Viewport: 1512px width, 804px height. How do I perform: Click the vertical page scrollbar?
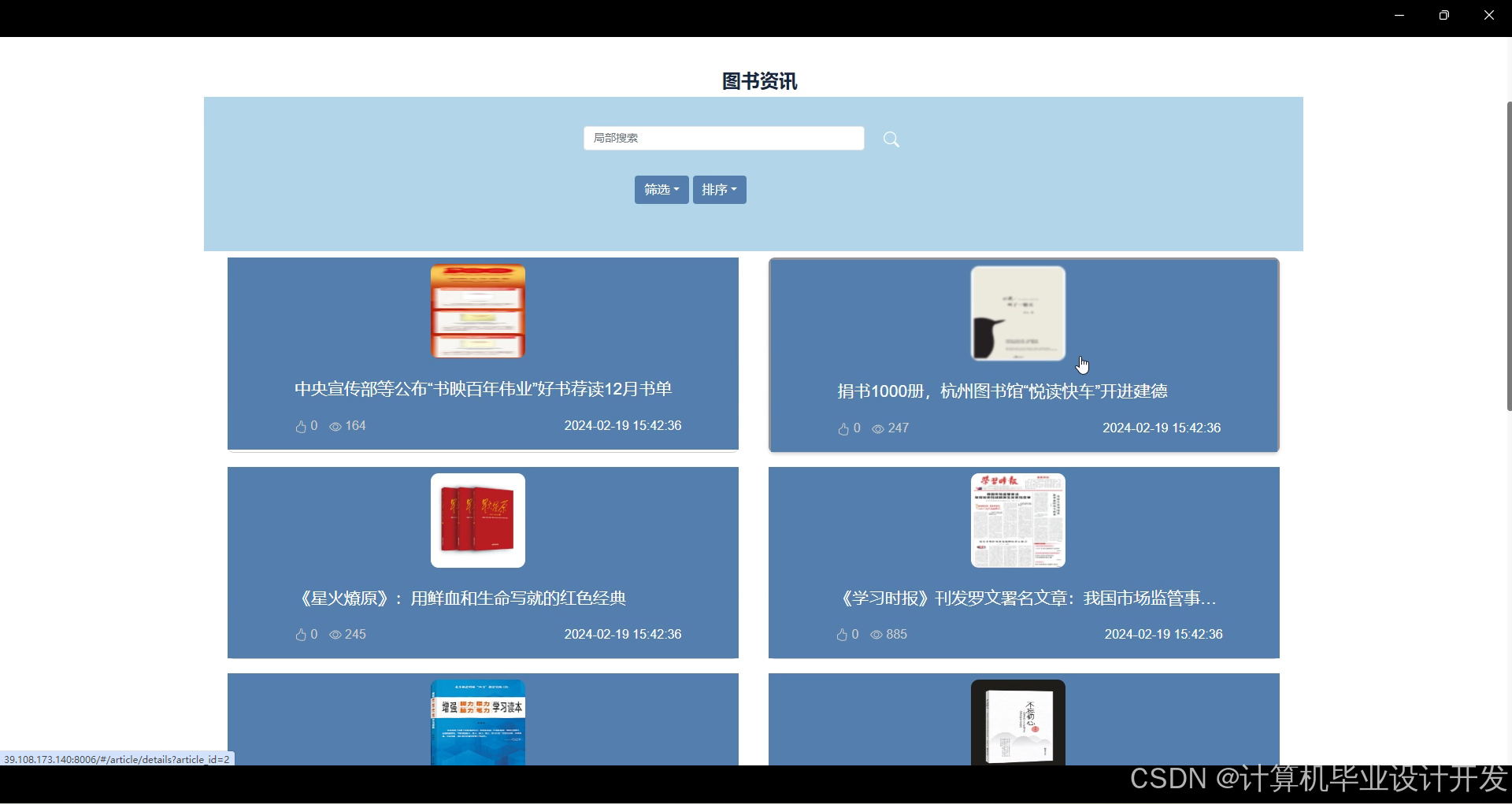click(x=1509, y=256)
